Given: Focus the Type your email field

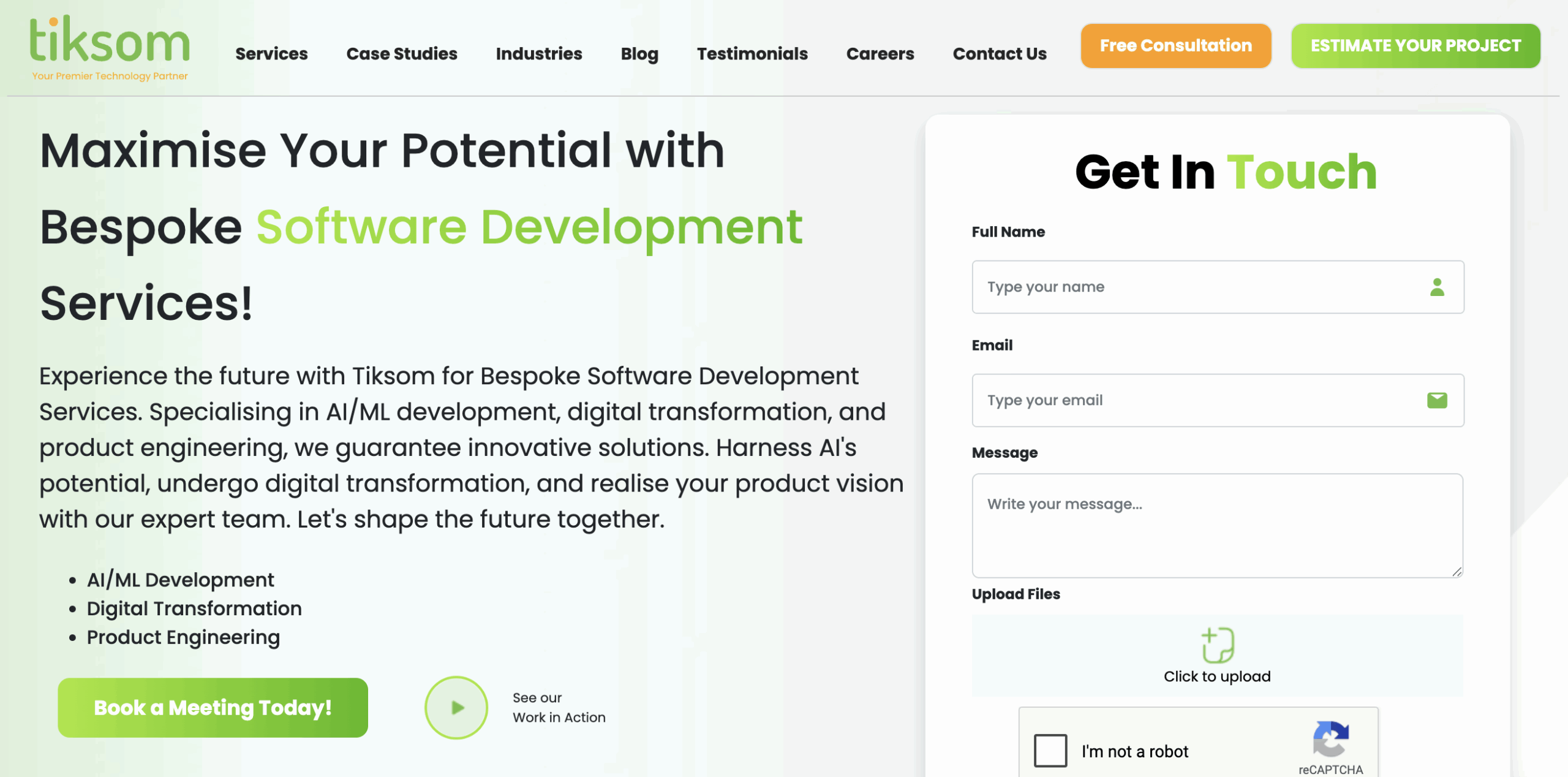Looking at the screenshot, I should pos(1218,400).
